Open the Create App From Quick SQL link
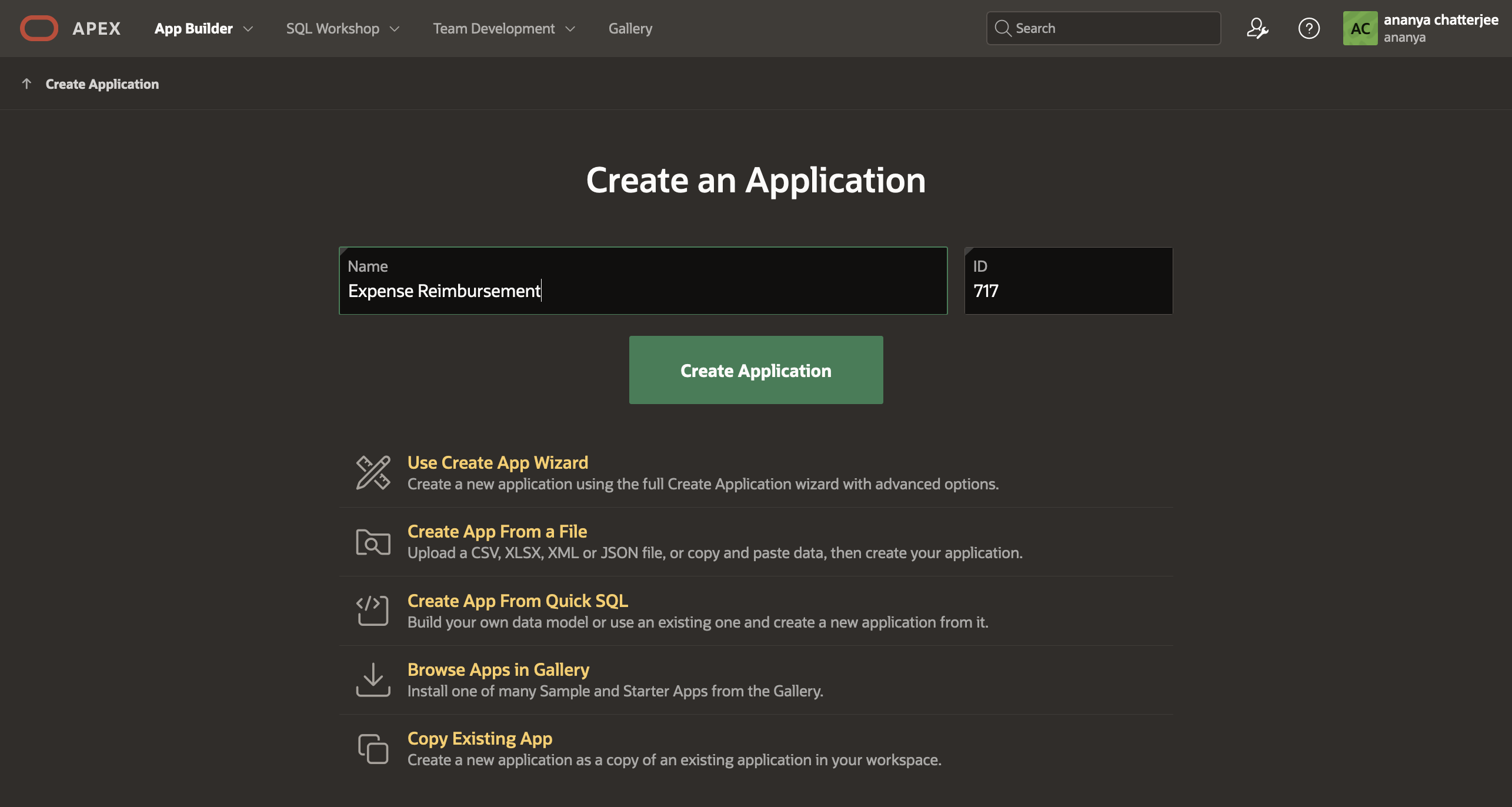The height and width of the screenshot is (807, 1512). tap(518, 601)
